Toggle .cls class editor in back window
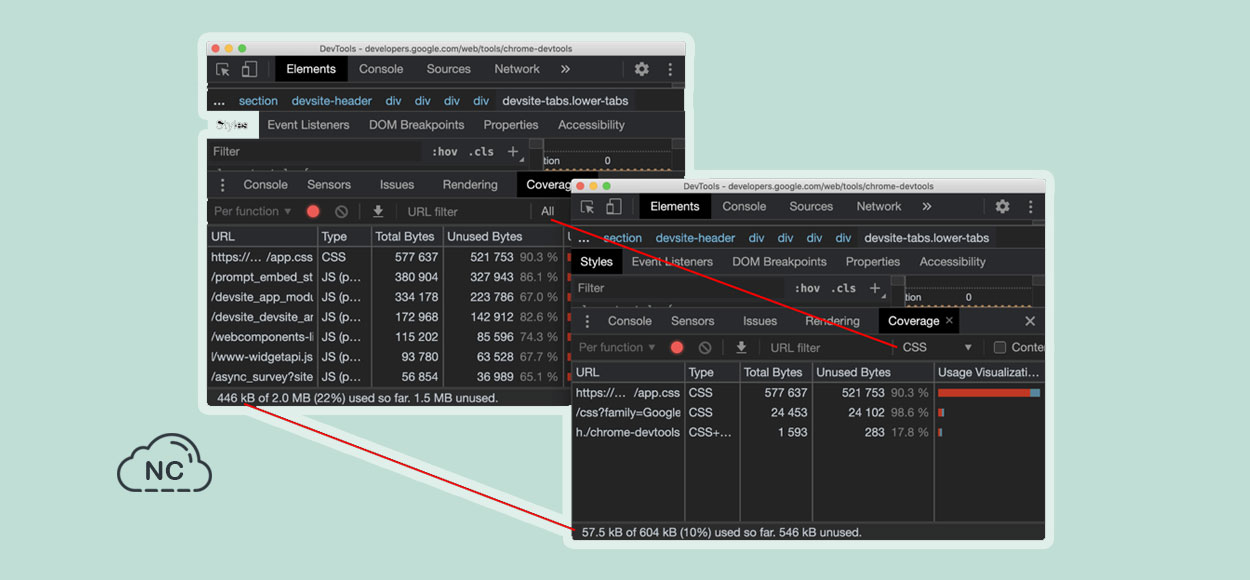The width and height of the screenshot is (1250, 580). click(x=481, y=151)
